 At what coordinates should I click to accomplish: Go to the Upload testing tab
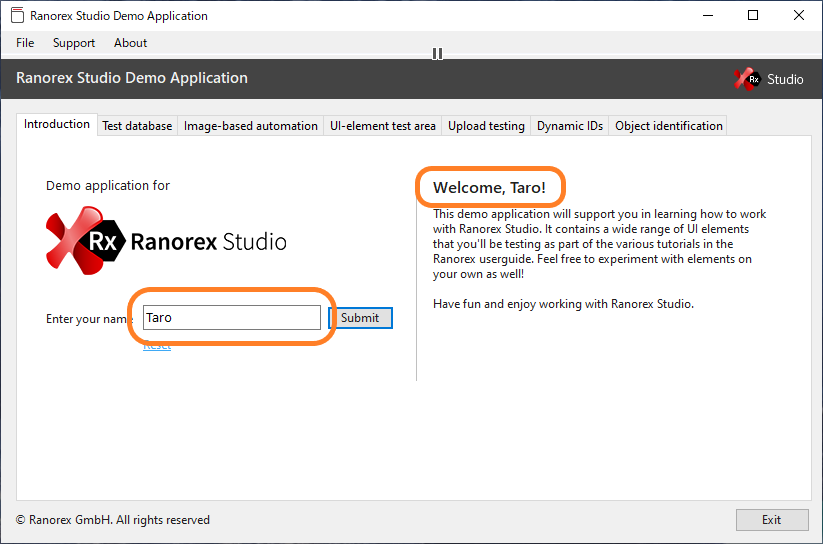pyautogui.click(x=486, y=126)
